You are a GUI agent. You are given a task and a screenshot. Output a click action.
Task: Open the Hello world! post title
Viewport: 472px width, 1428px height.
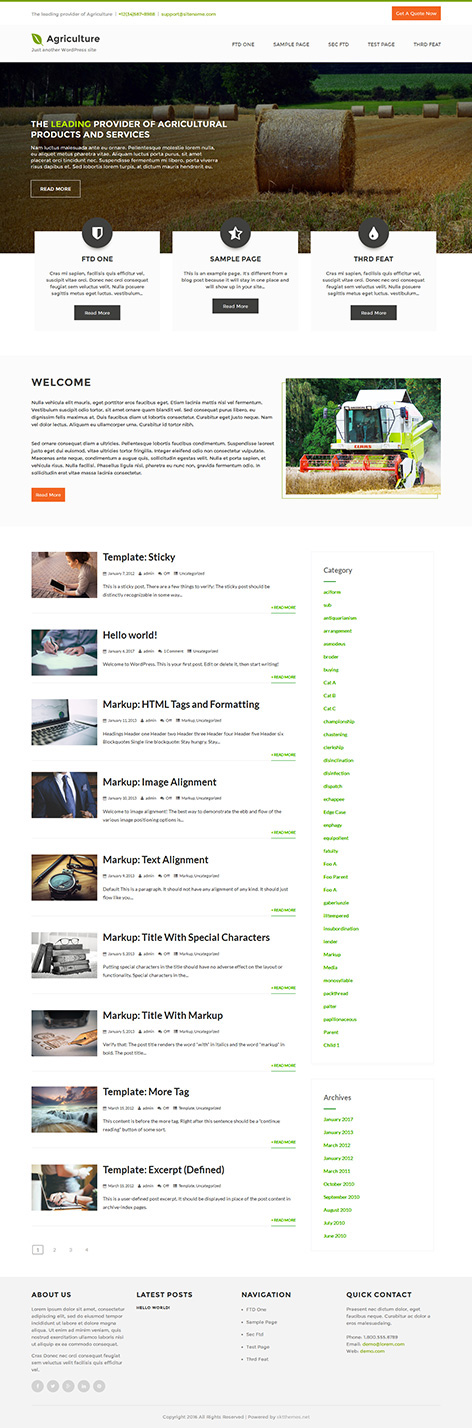(130, 634)
